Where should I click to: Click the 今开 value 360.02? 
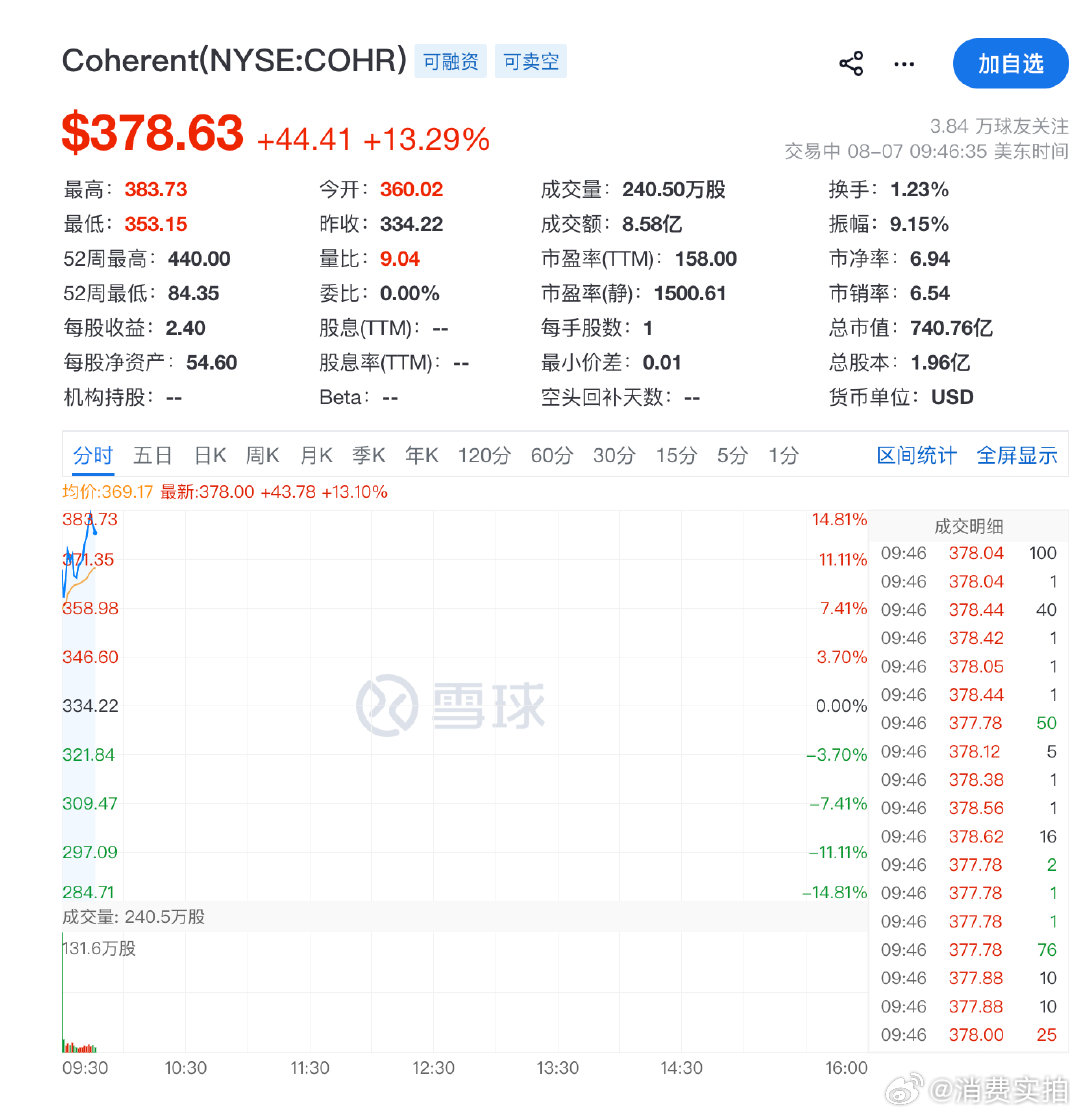coord(411,189)
